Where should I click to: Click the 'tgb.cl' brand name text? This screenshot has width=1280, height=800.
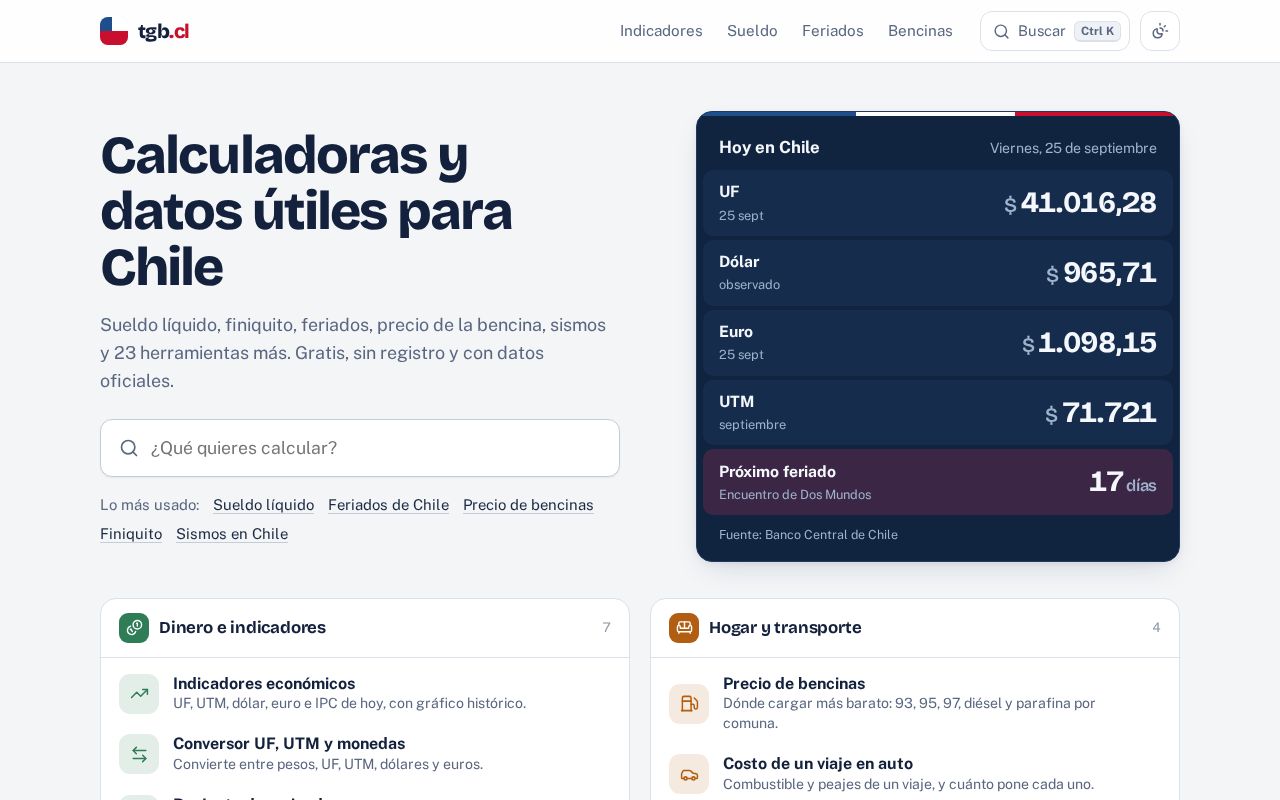(x=163, y=31)
